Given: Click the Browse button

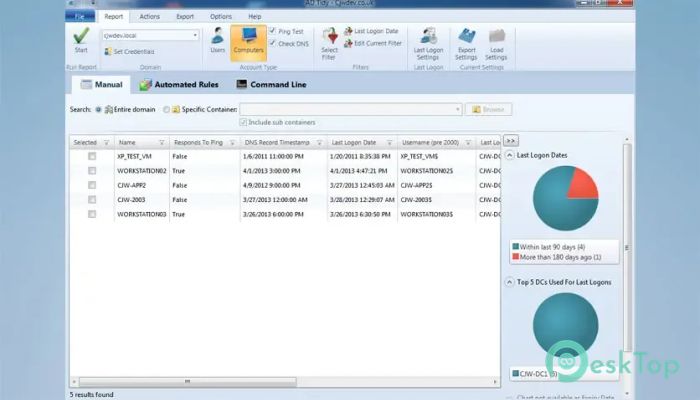Looking at the screenshot, I should coord(488,109).
